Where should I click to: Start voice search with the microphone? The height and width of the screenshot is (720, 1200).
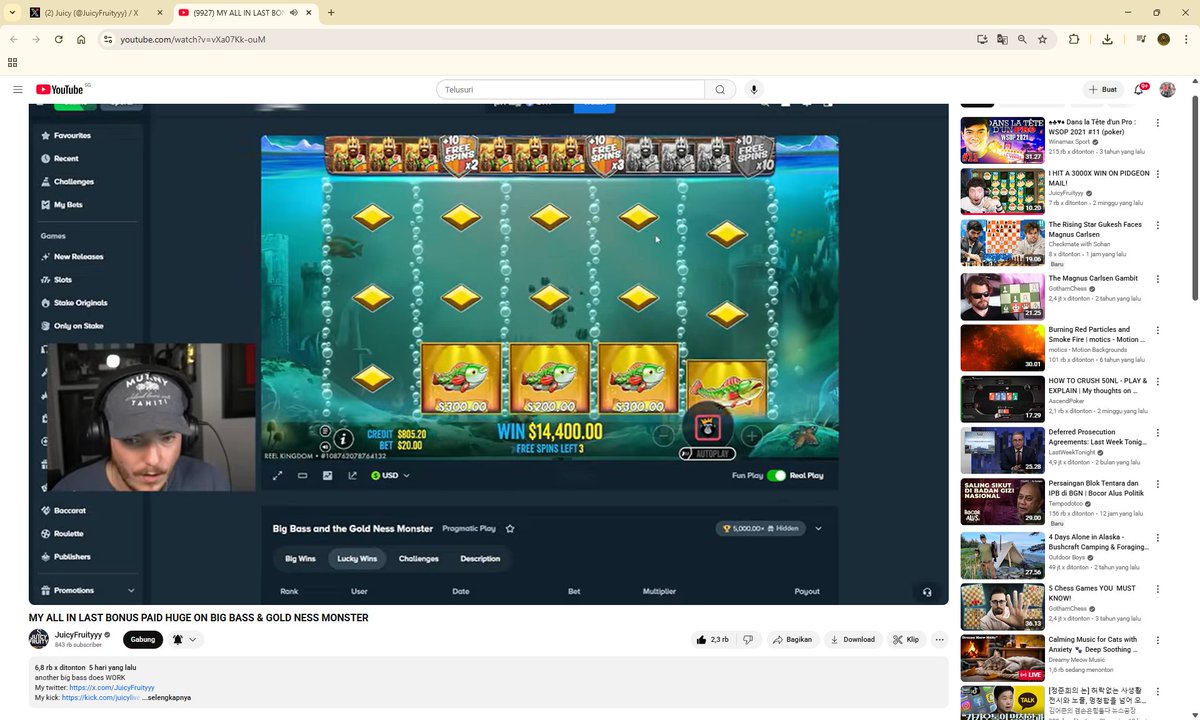(x=754, y=90)
